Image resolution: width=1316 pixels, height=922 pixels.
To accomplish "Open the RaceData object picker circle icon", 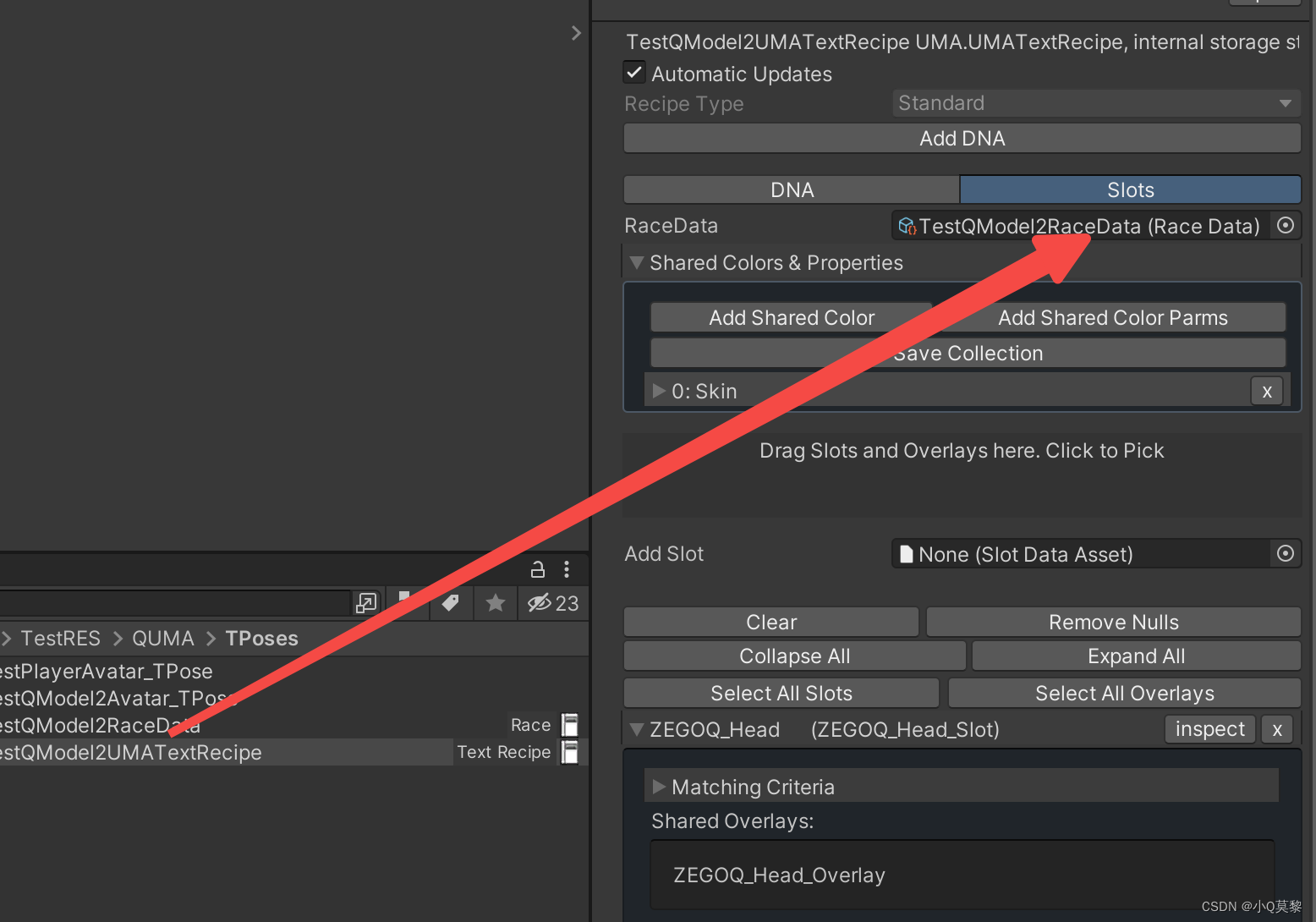I will click(x=1285, y=225).
